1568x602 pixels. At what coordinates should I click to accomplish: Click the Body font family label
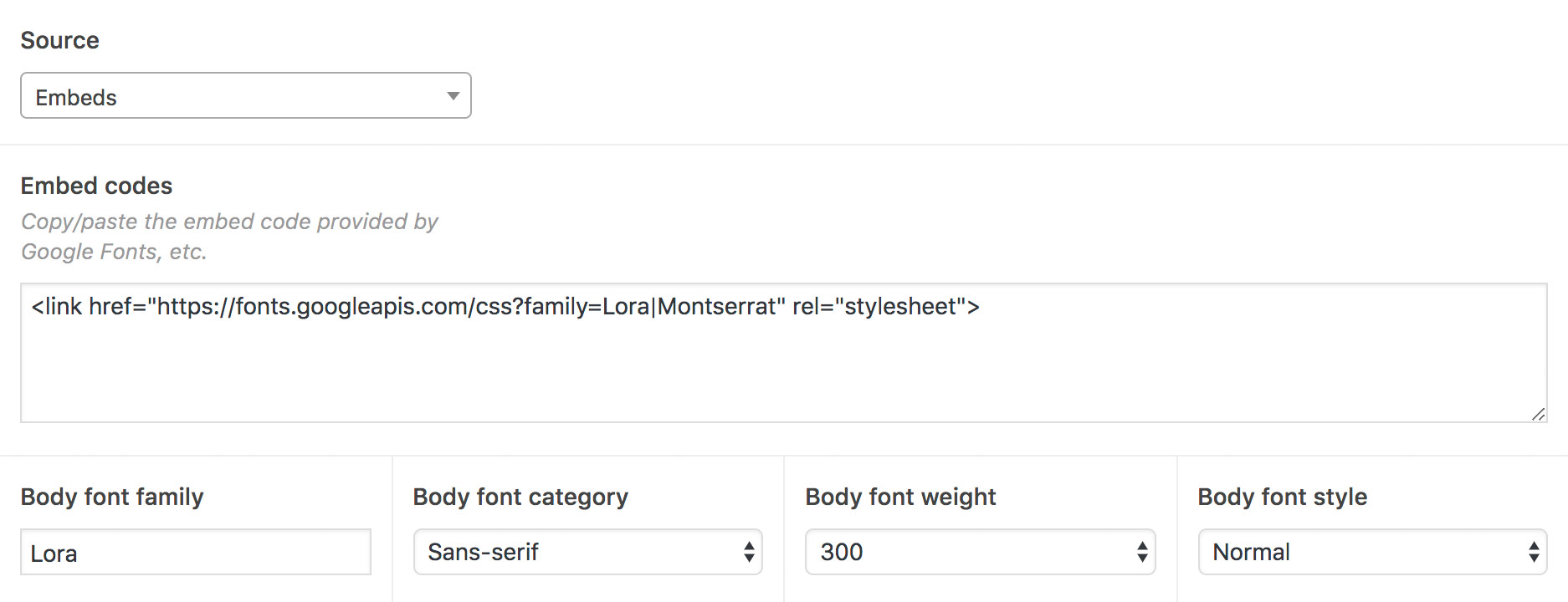(112, 497)
